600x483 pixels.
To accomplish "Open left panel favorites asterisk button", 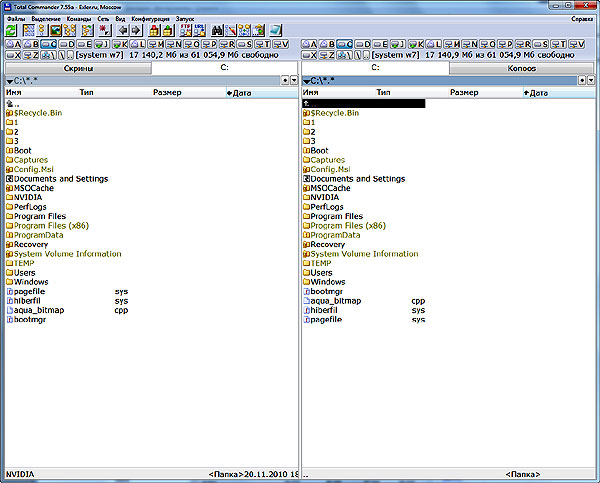I will coord(283,80).
